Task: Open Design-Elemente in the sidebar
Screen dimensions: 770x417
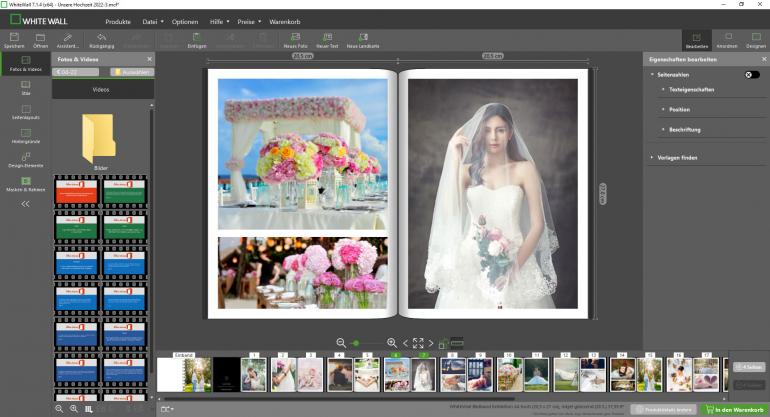Action: click(x=26, y=160)
